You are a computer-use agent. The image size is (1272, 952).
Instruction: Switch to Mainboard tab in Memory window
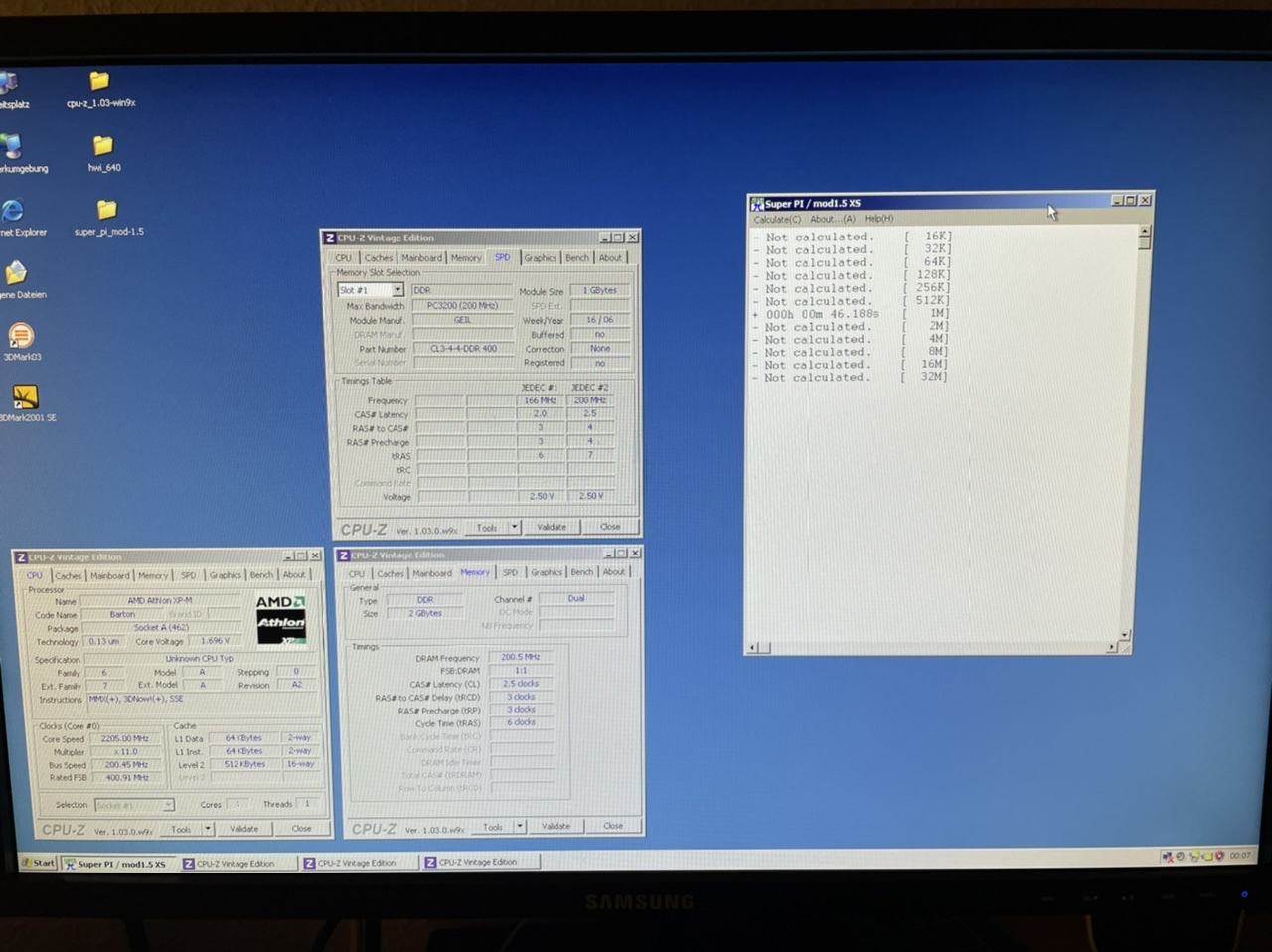point(432,573)
